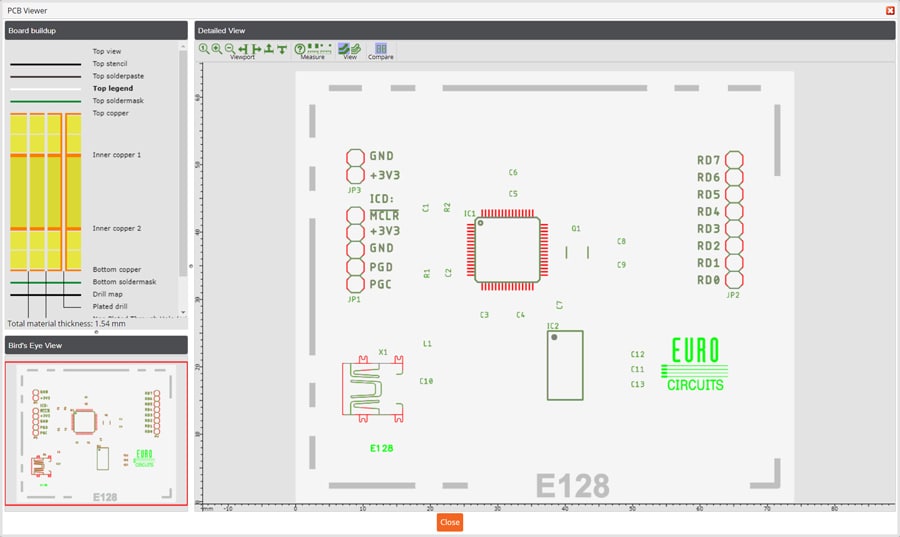Select the Top view layer
The width and height of the screenshot is (900, 537).
[107, 51]
